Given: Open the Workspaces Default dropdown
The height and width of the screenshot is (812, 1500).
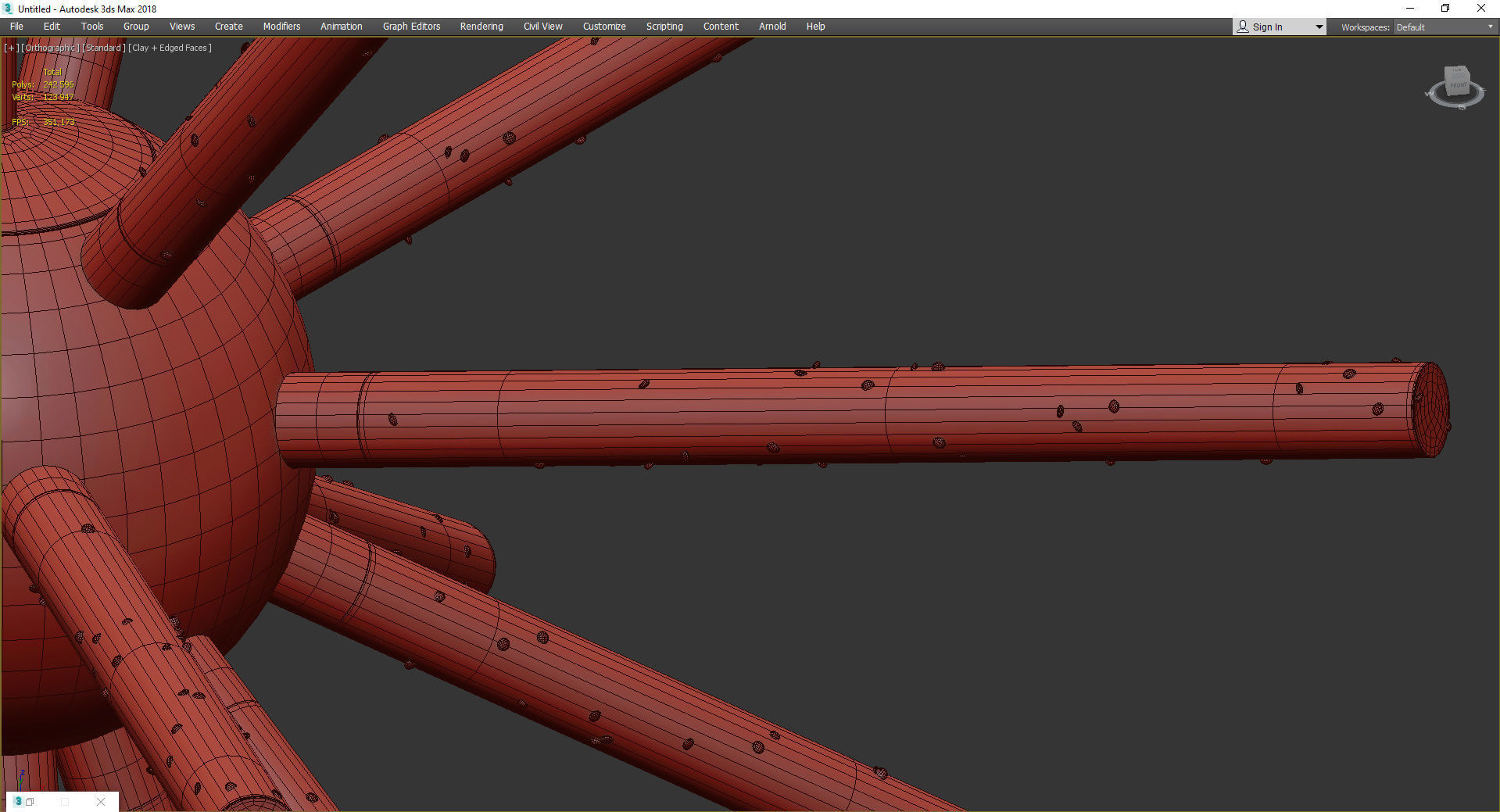Looking at the screenshot, I should (1445, 27).
